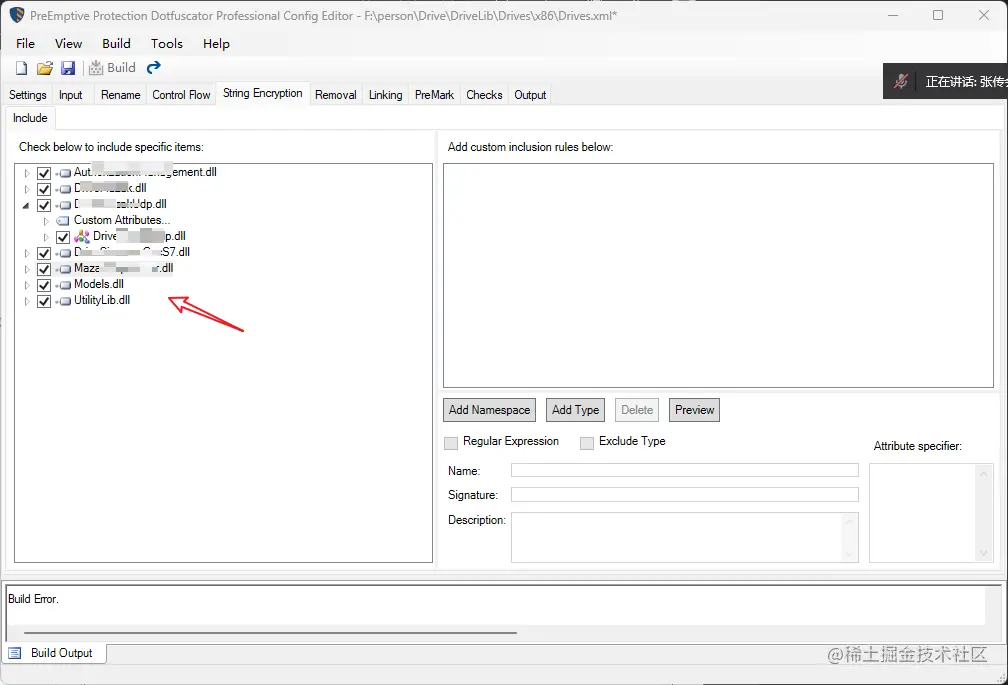Switch to the Removal tab
The height and width of the screenshot is (685, 1008).
tap(336, 94)
